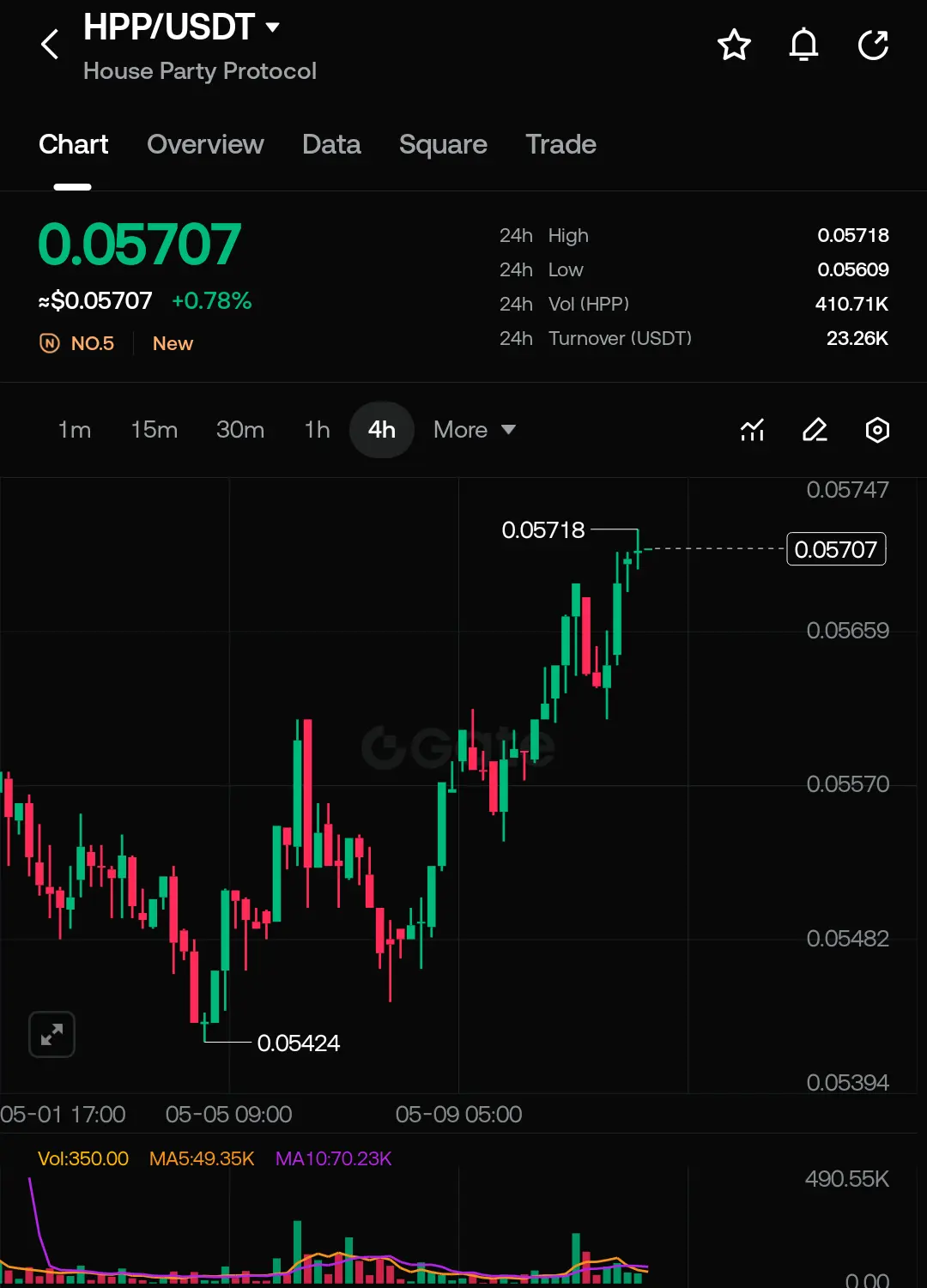Screen dimensions: 927x1288
Task: Tap the 490.55K volume axis label
Action: (x=846, y=1179)
